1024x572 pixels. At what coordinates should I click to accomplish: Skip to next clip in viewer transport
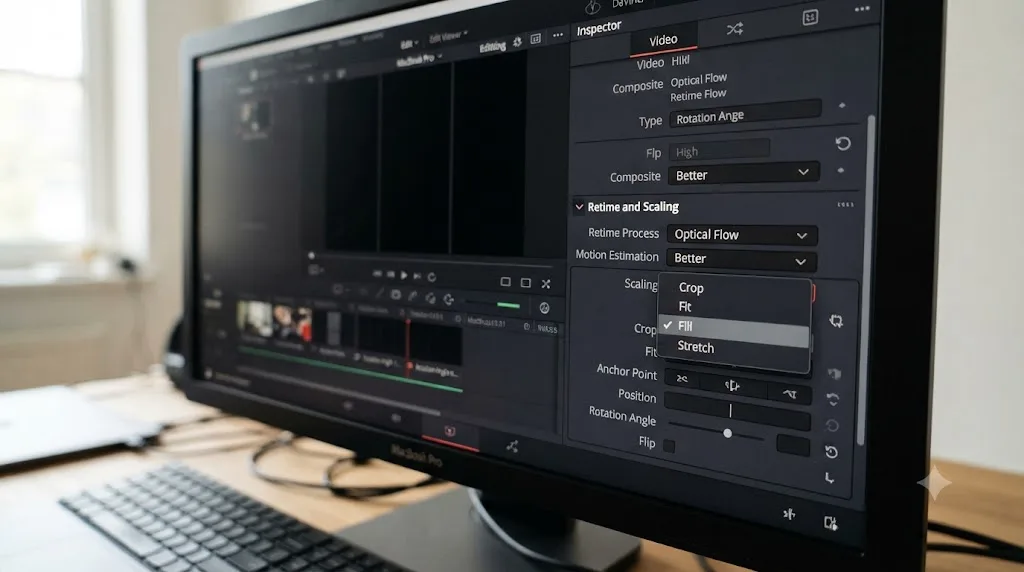417,276
